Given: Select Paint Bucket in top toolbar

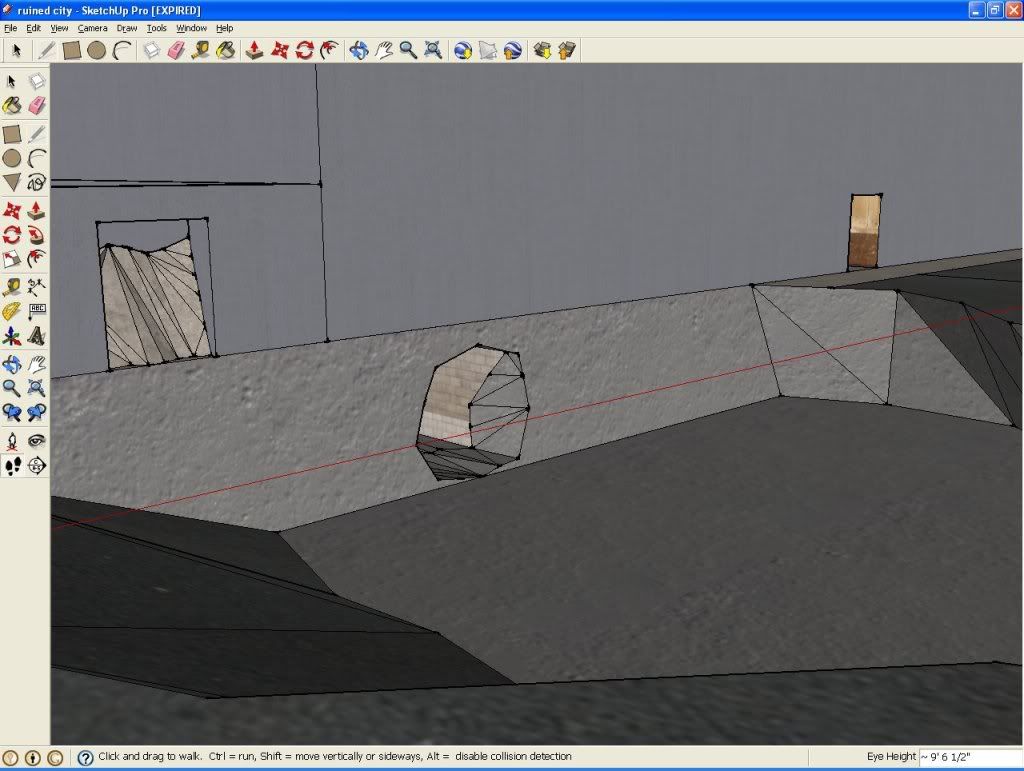Looking at the screenshot, I should (x=225, y=50).
